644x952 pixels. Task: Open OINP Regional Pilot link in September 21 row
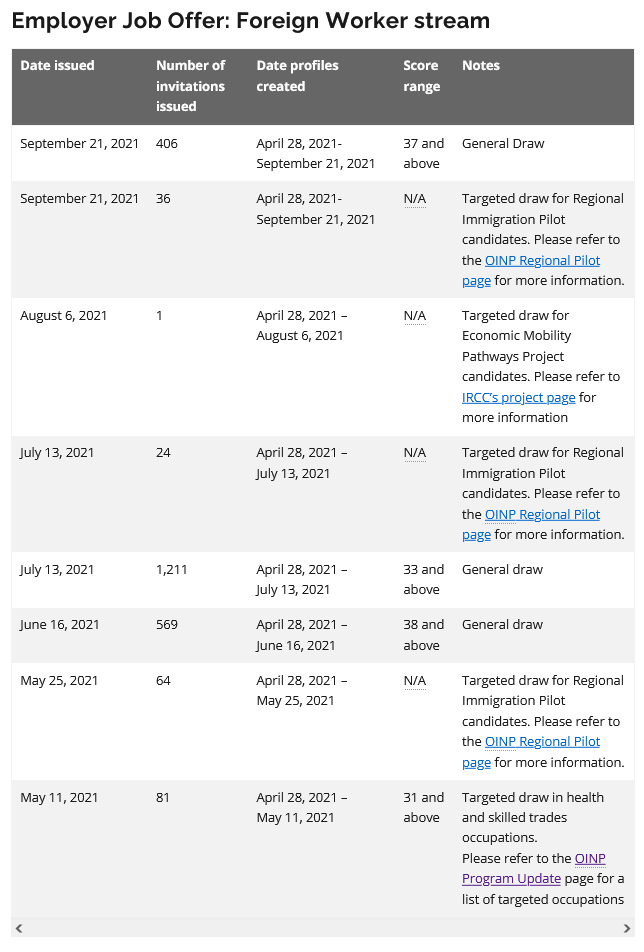[x=542, y=261]
